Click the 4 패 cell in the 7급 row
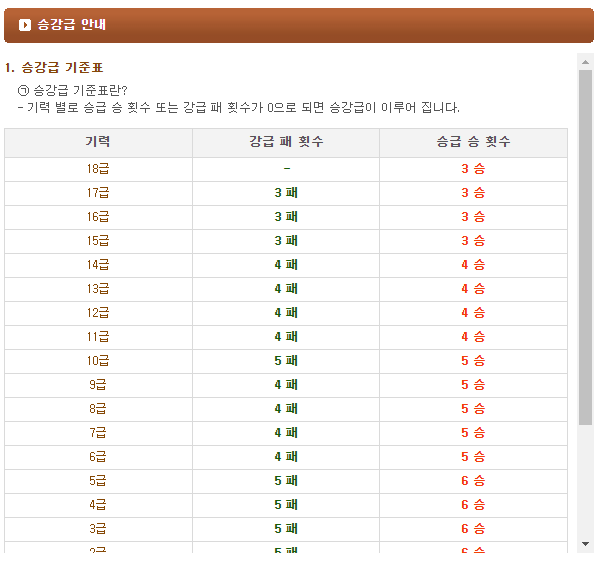 [x=286, y=433]
